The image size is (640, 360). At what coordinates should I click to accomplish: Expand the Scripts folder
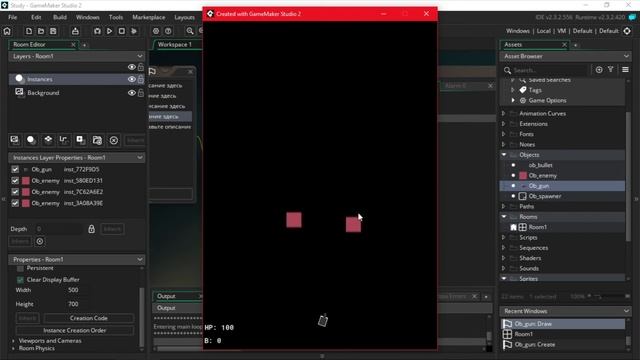tap(504, 237)
